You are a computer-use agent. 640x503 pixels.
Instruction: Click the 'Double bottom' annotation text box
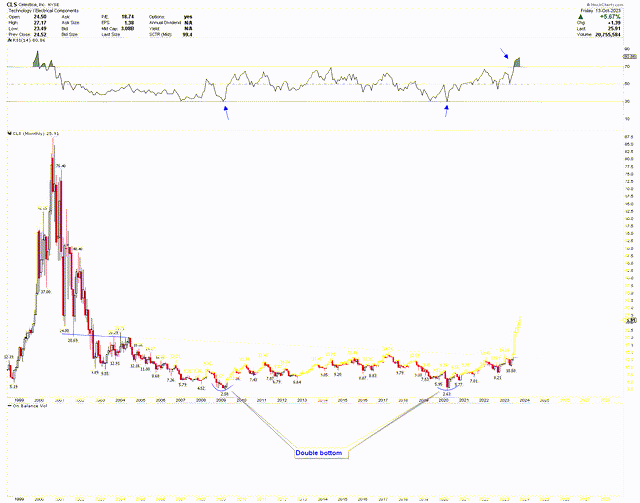(x=322, y=453)
